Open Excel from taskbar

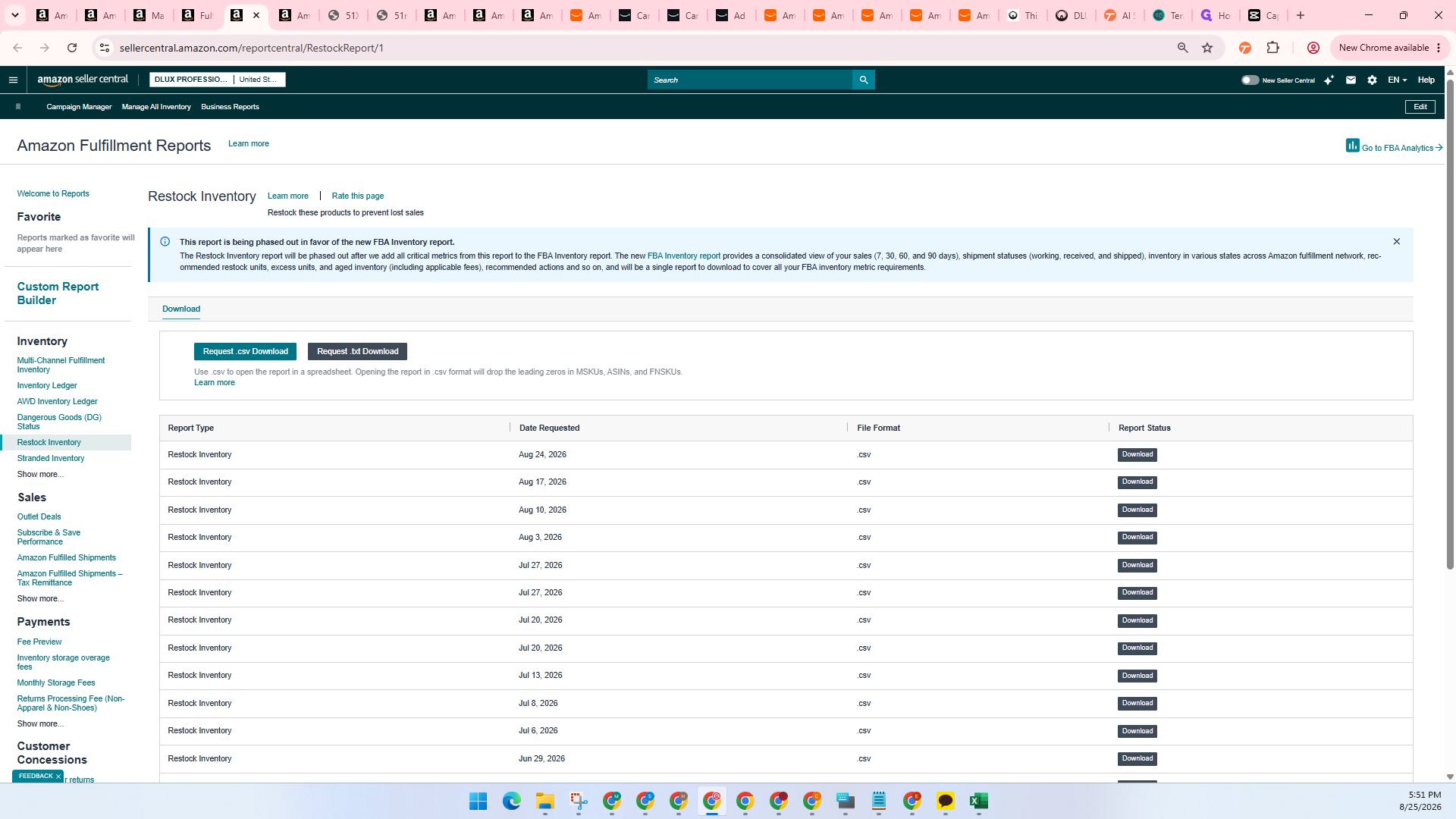978,801
